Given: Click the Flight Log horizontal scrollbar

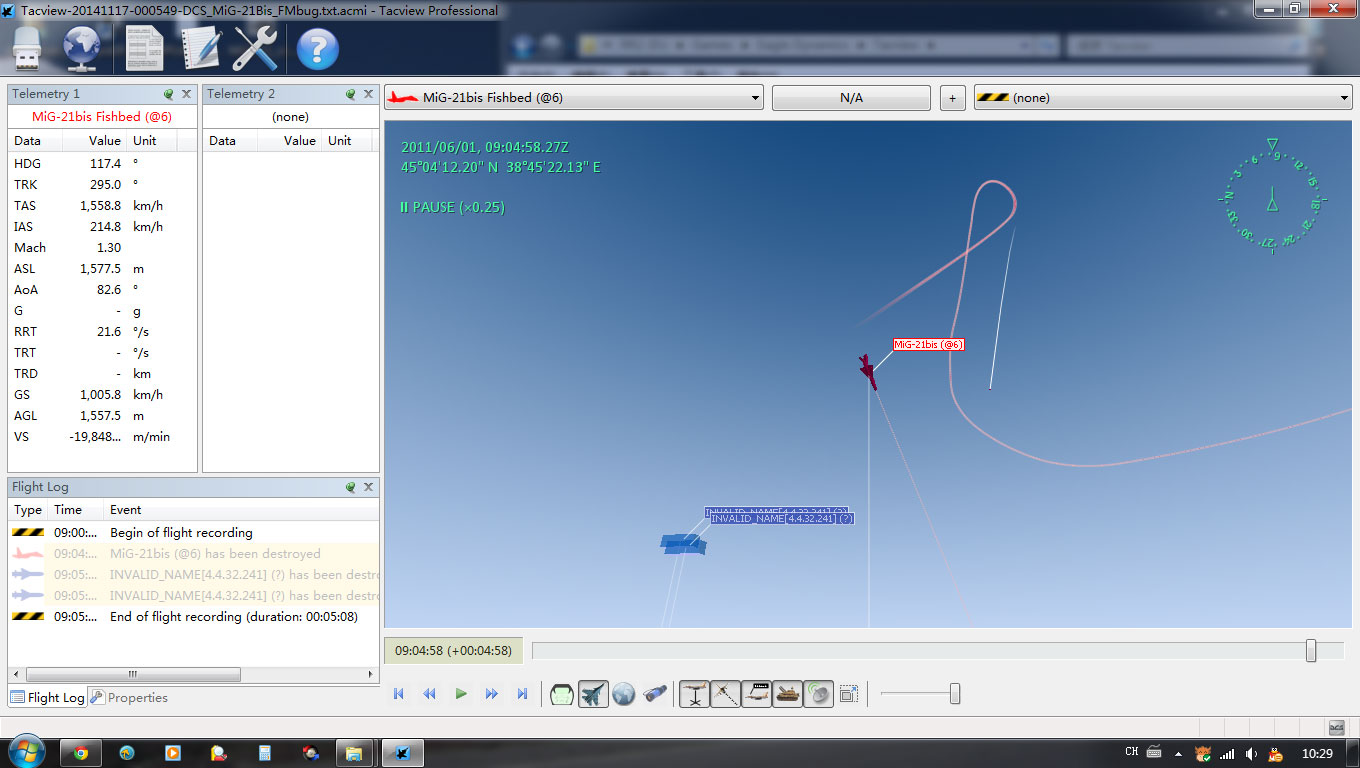Looking at the screenshot, I should click(x=133, y=675).
